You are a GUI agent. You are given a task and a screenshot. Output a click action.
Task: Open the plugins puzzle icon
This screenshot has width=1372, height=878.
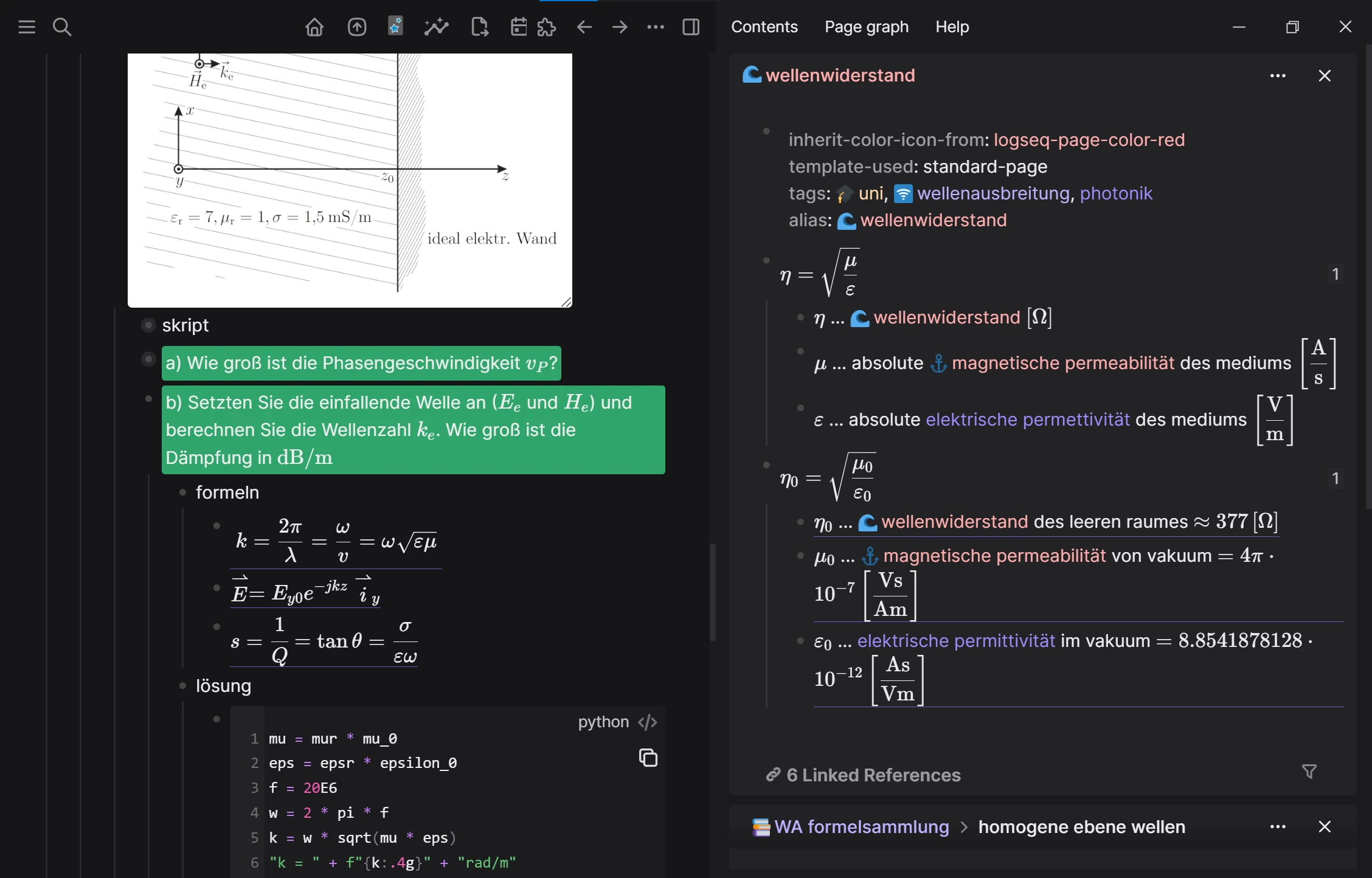547,27
